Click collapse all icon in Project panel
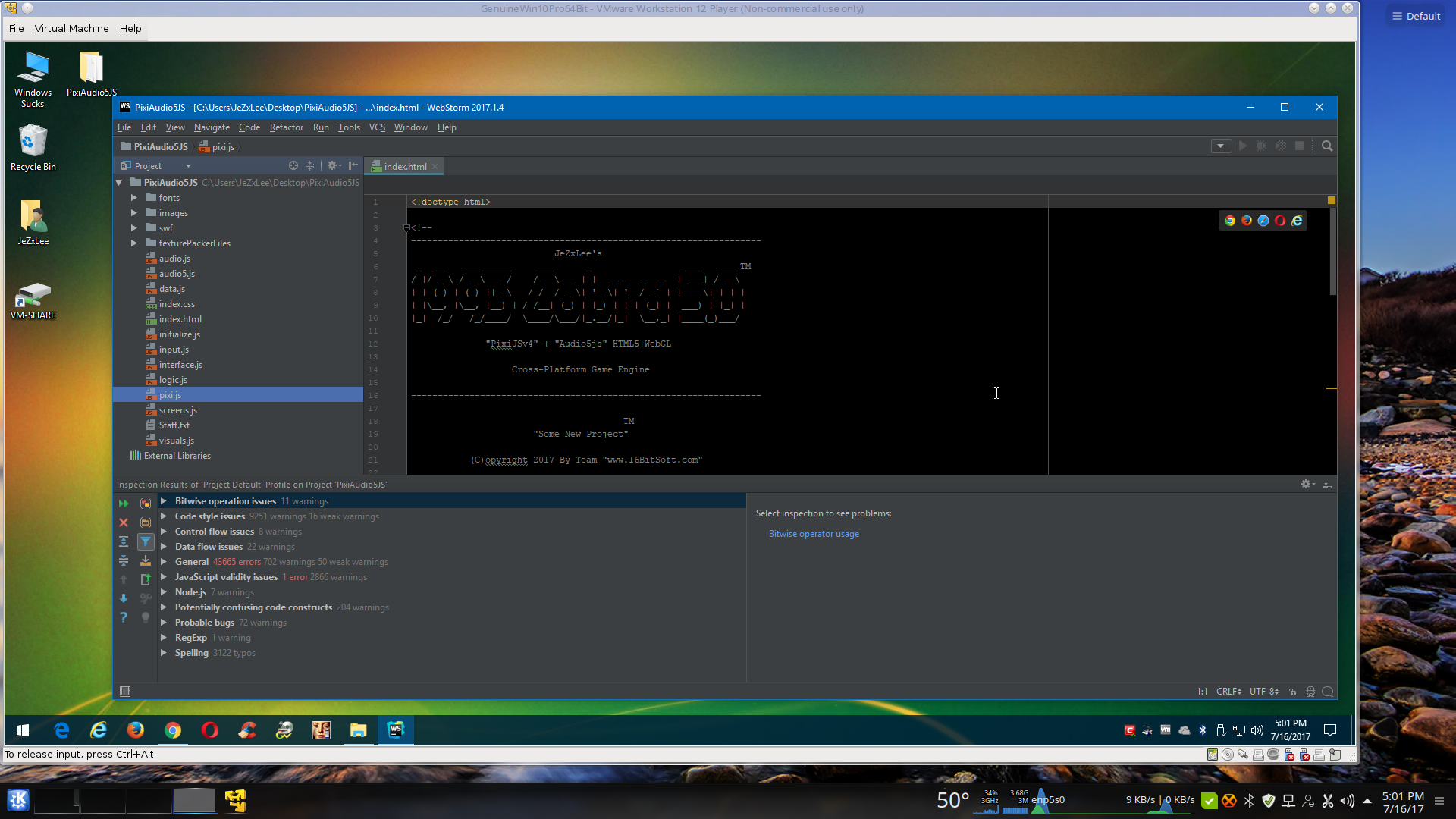Screen dimensions: 1456x819 tap(309, 165)
